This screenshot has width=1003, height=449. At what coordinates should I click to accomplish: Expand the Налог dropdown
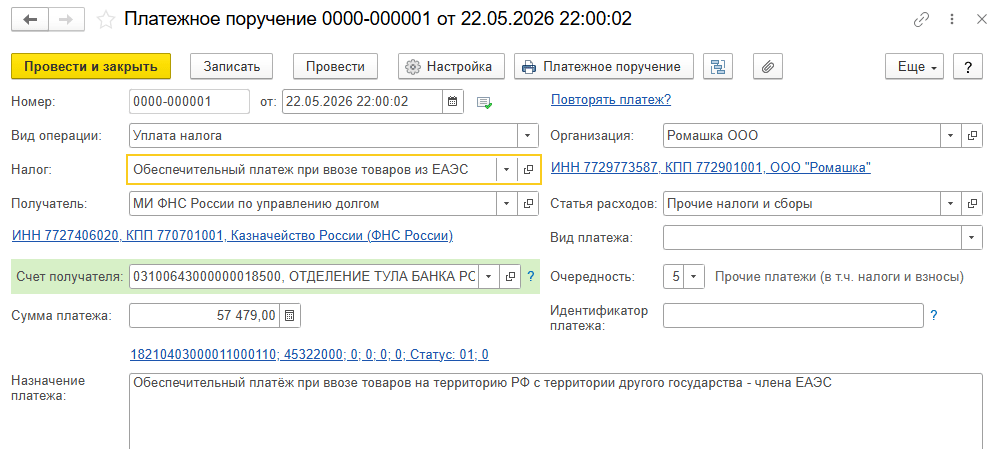click(x=507, y=169)
